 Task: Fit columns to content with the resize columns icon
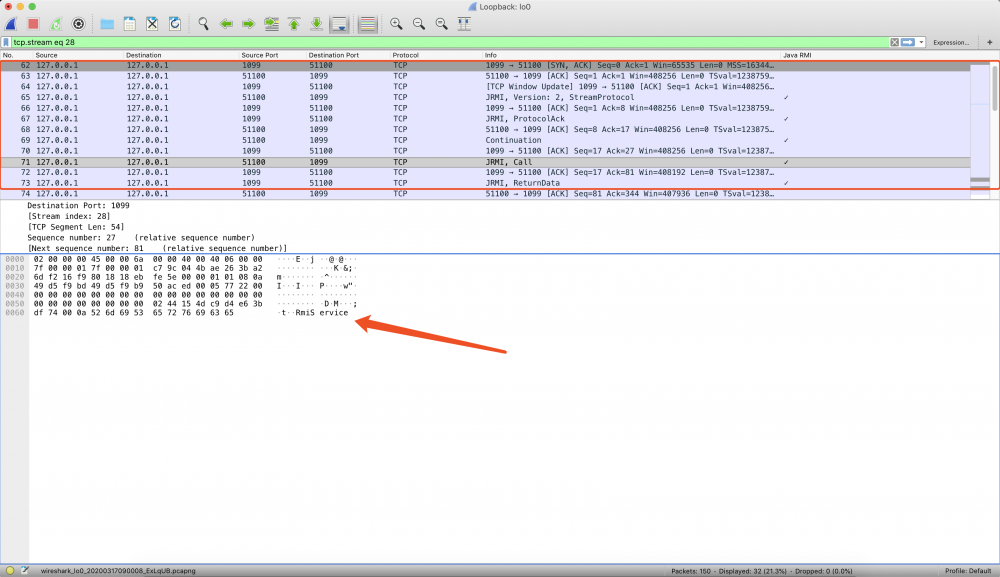pyautogui.click(x=464, y=24)
